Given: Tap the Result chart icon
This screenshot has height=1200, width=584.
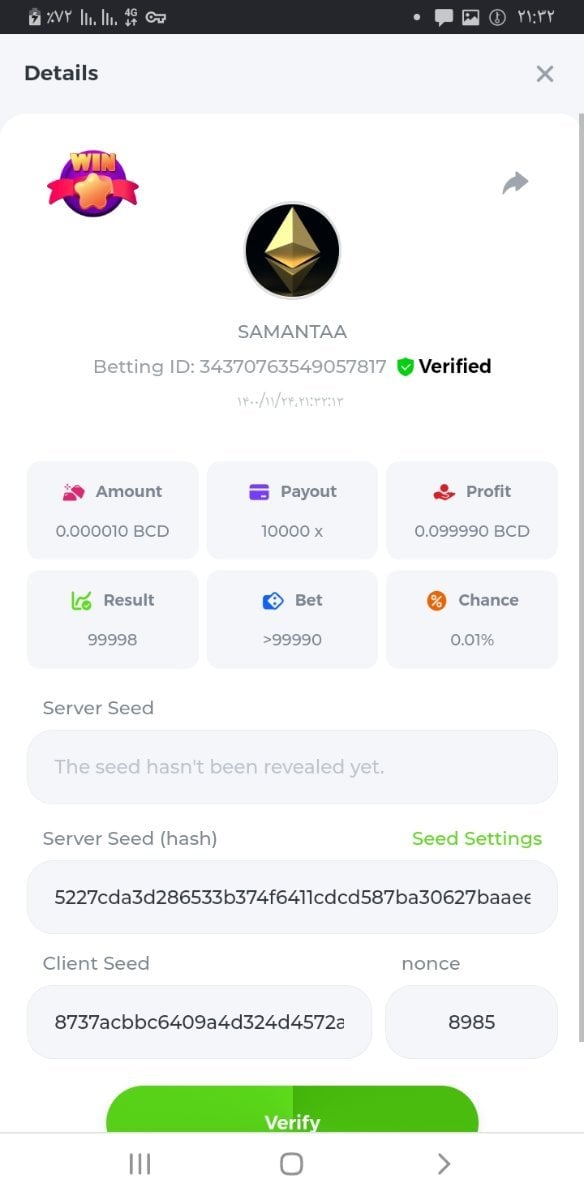Looking at the screenshot, I should pos(82,601).
